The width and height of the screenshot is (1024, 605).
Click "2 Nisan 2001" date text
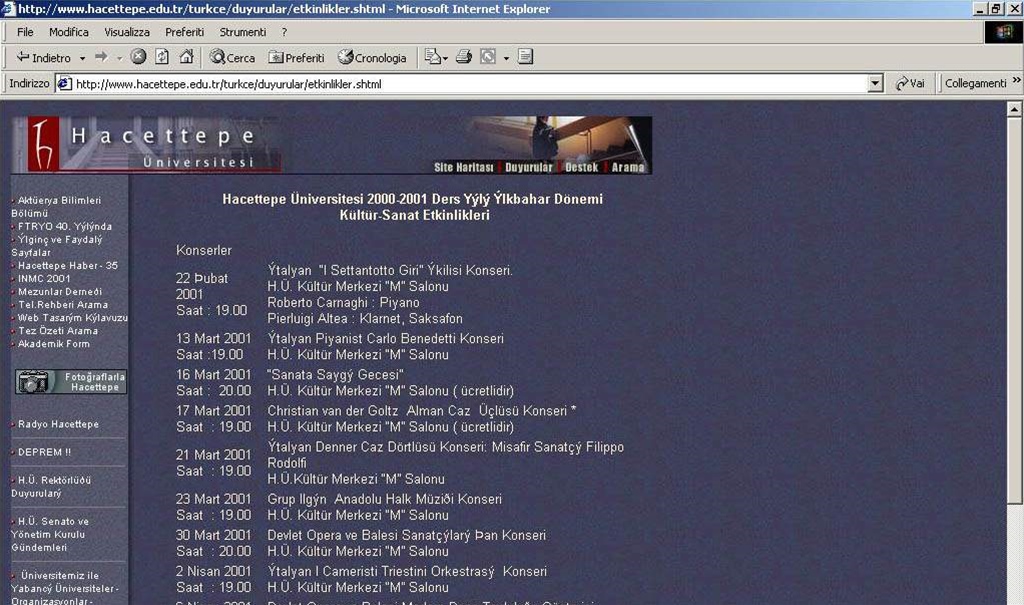tap(214, 571)
